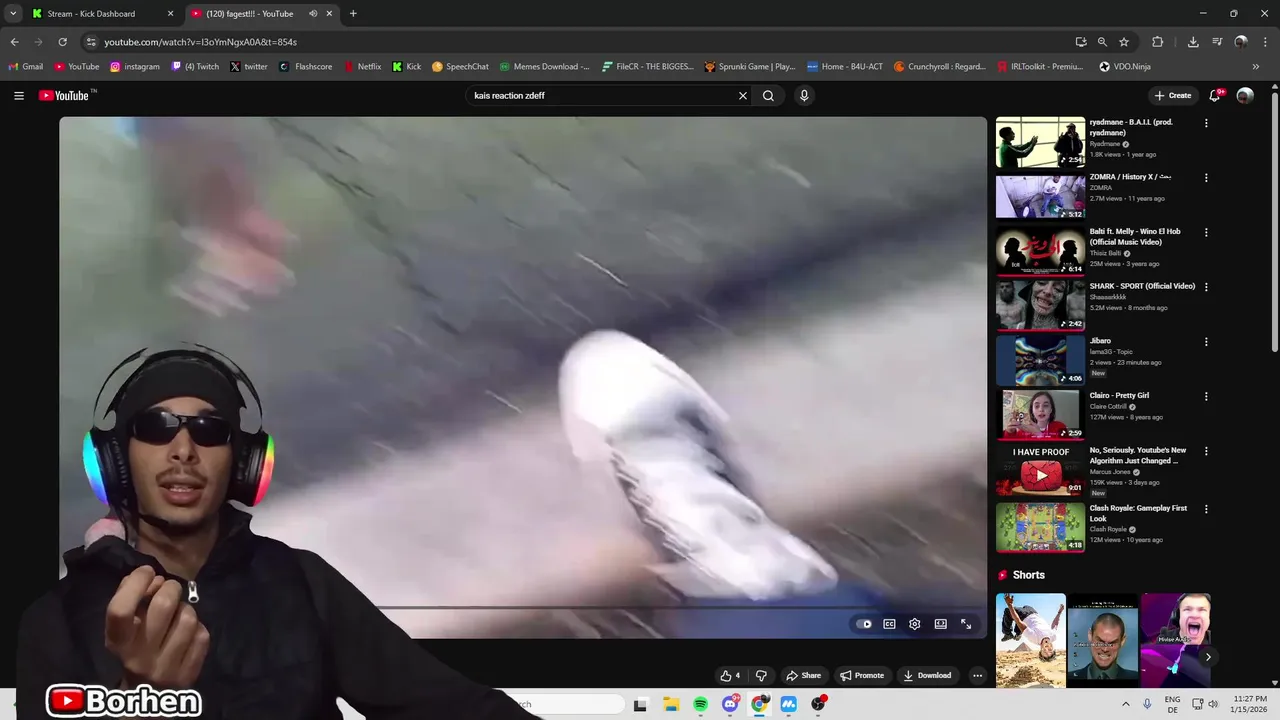Toggle closed captions CC button

[x=889, y=624]
